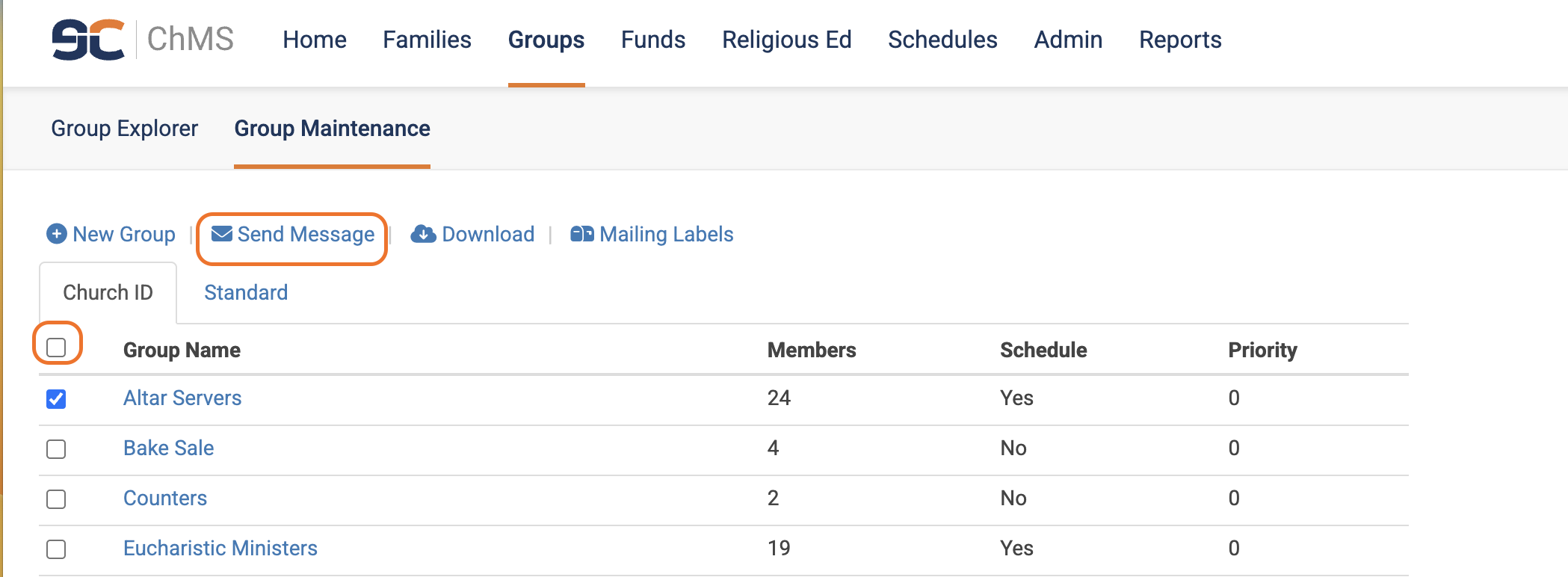This screenshot has height=577, width=1568.
Task: Open the Eucharistic Ministers group link
Action: pos(220,548)
